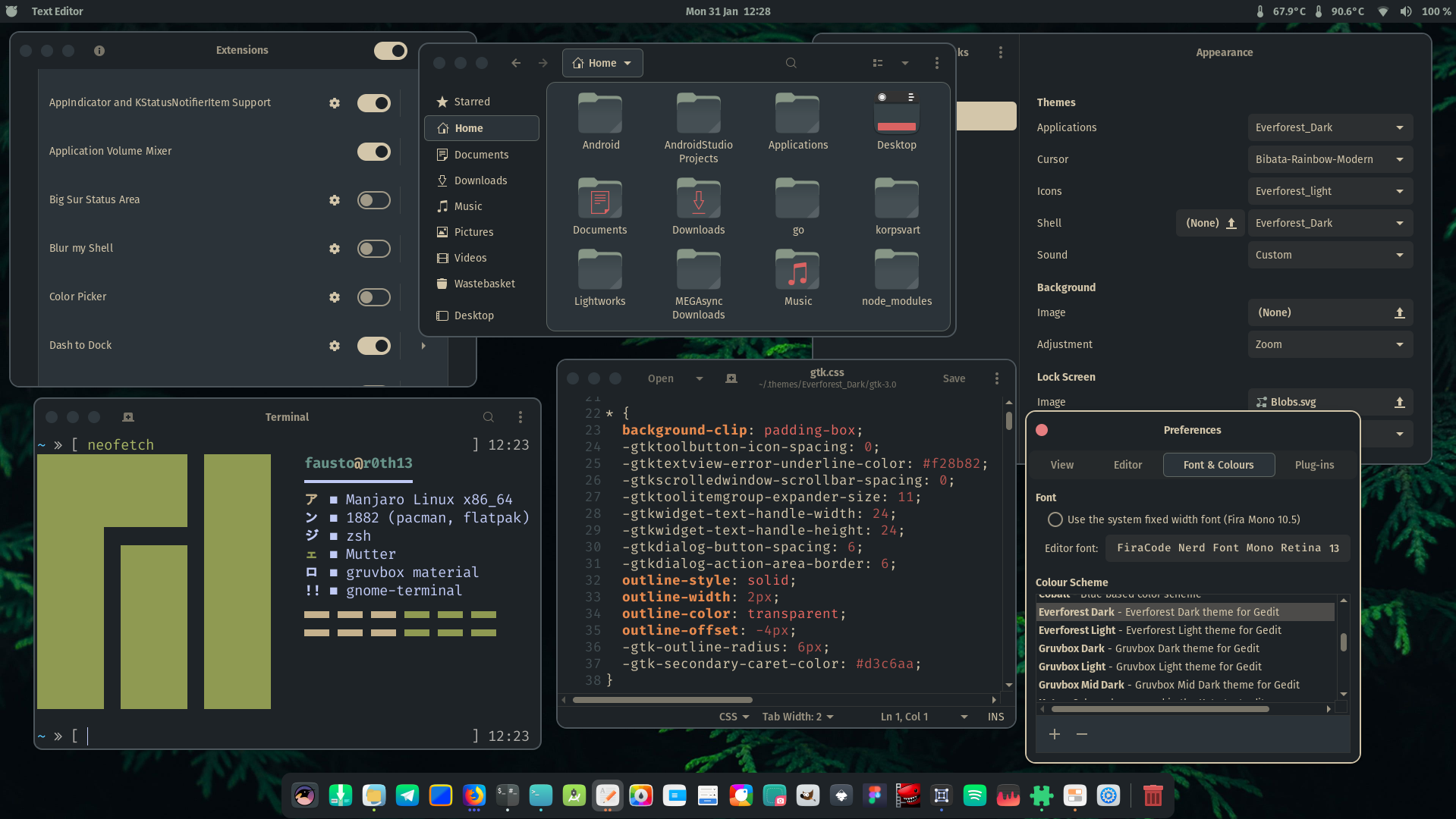Switch to the View tab in Preferences
Screen dimensions: 1456x819
click(1062, 465)
